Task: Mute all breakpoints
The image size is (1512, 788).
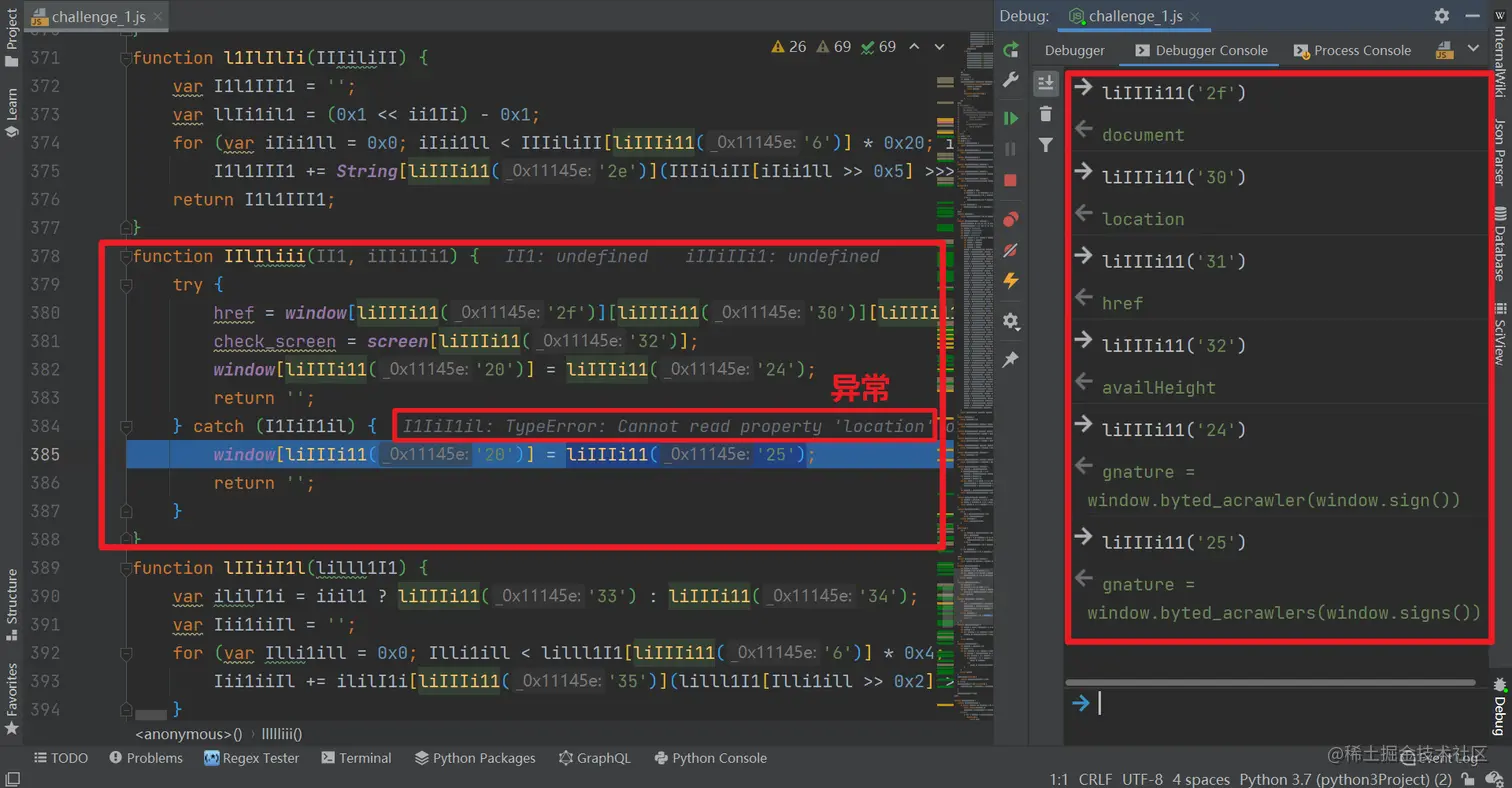Action: tap(1011, 250)
